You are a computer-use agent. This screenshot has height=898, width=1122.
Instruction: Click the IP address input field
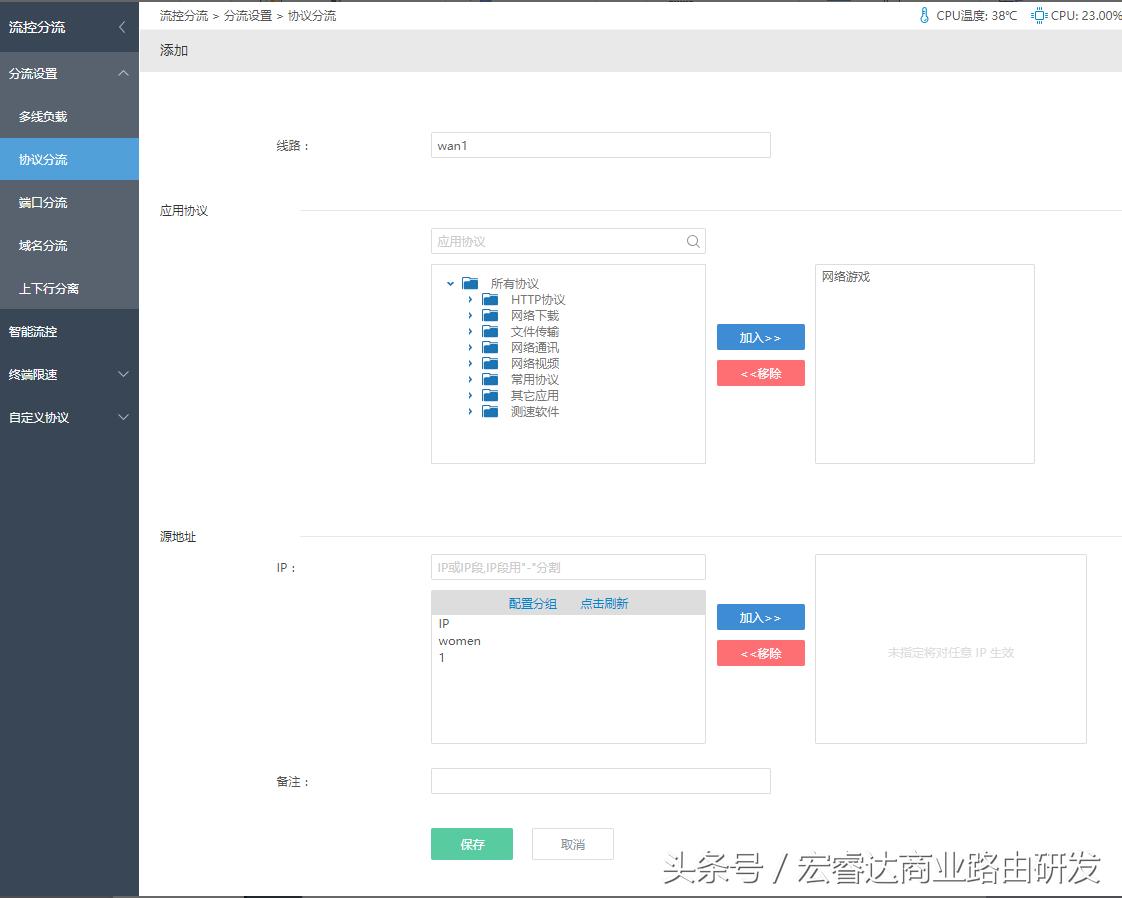click(x=568, y=567)
